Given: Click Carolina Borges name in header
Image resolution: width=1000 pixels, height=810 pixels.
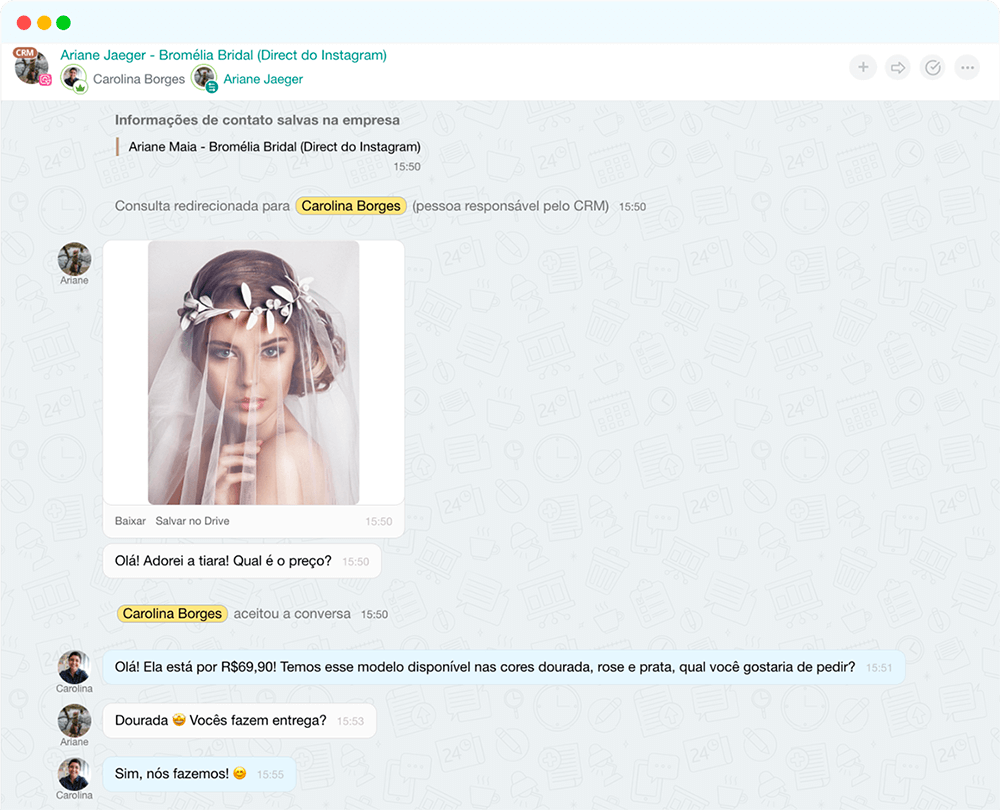Looking at the screenshot, I should click(x=138, y=79).
